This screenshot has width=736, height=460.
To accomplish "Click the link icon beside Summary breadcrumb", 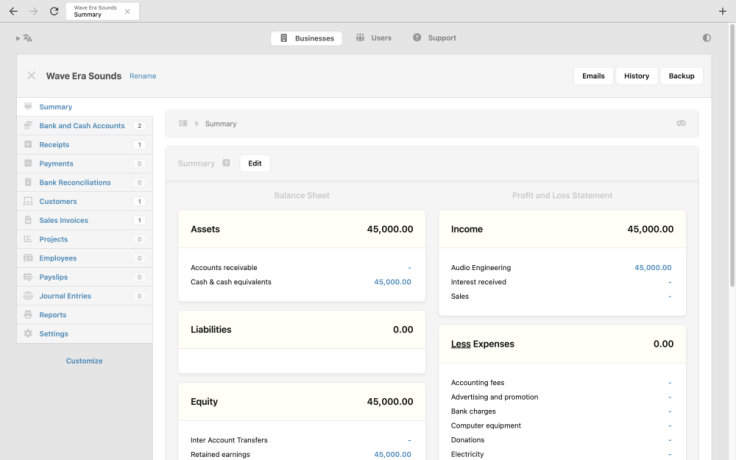I will point(681,124).
